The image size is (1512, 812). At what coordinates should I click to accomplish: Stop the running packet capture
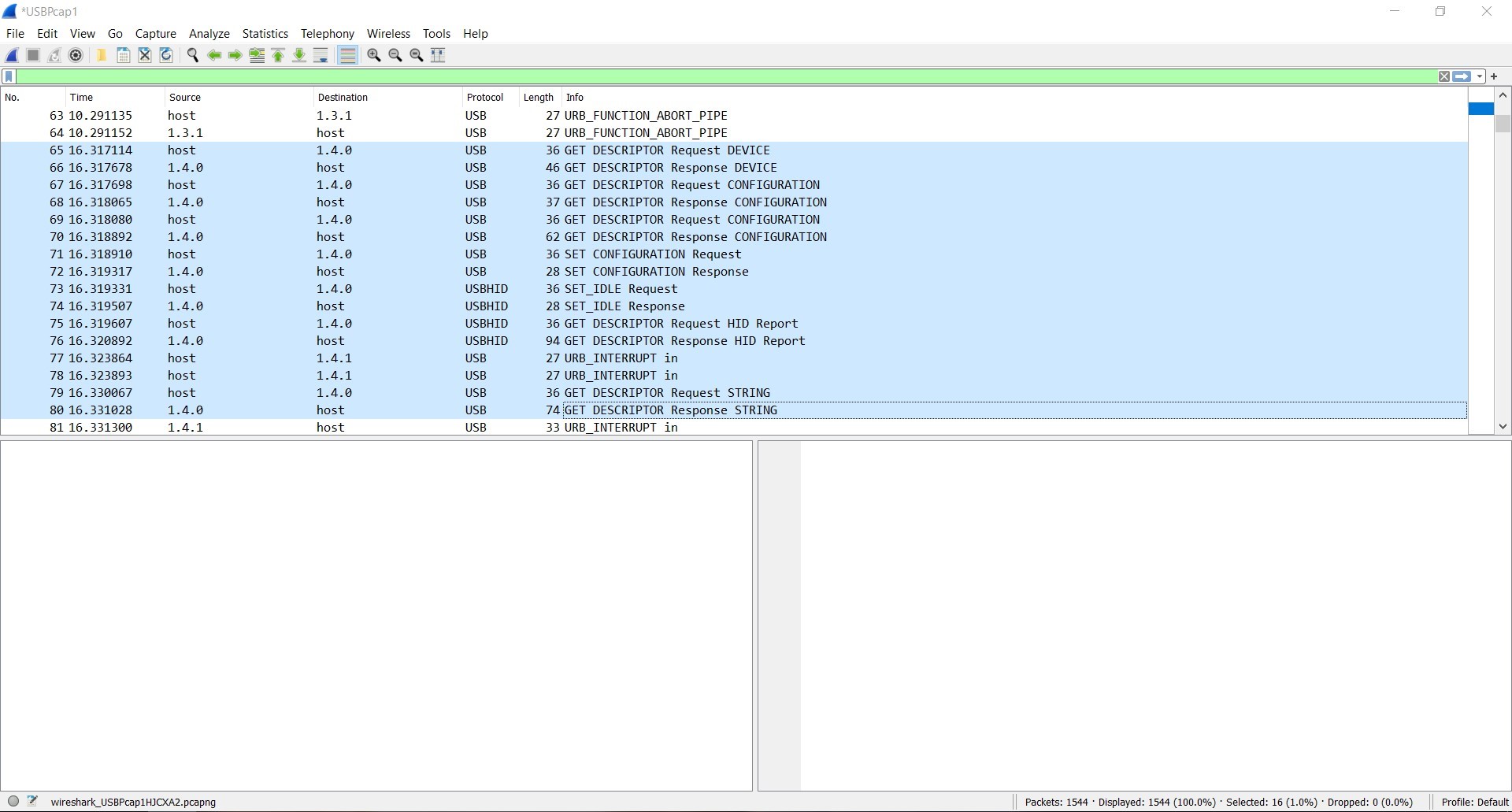click(33, 55)
